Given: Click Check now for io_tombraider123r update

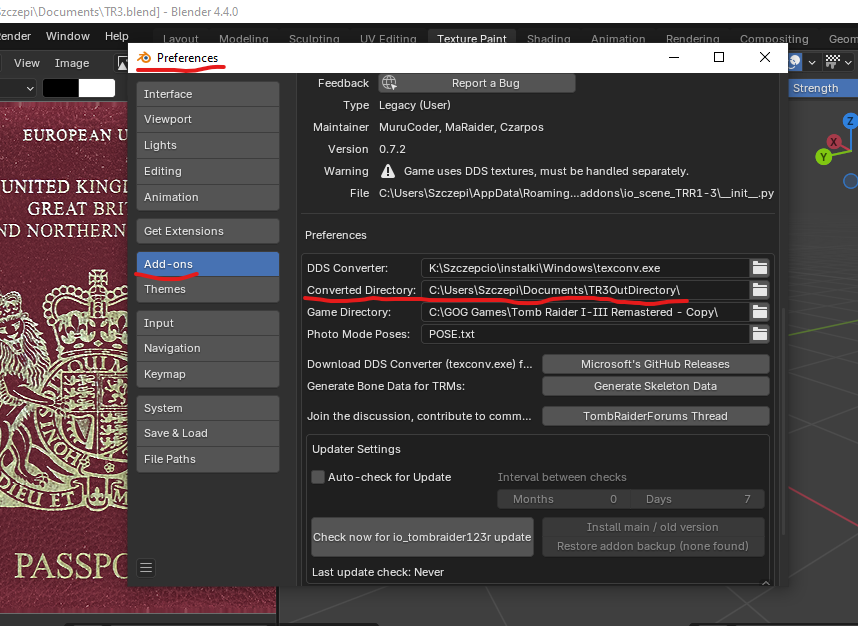Looking at the screenshot, I should tap(421, 537).
